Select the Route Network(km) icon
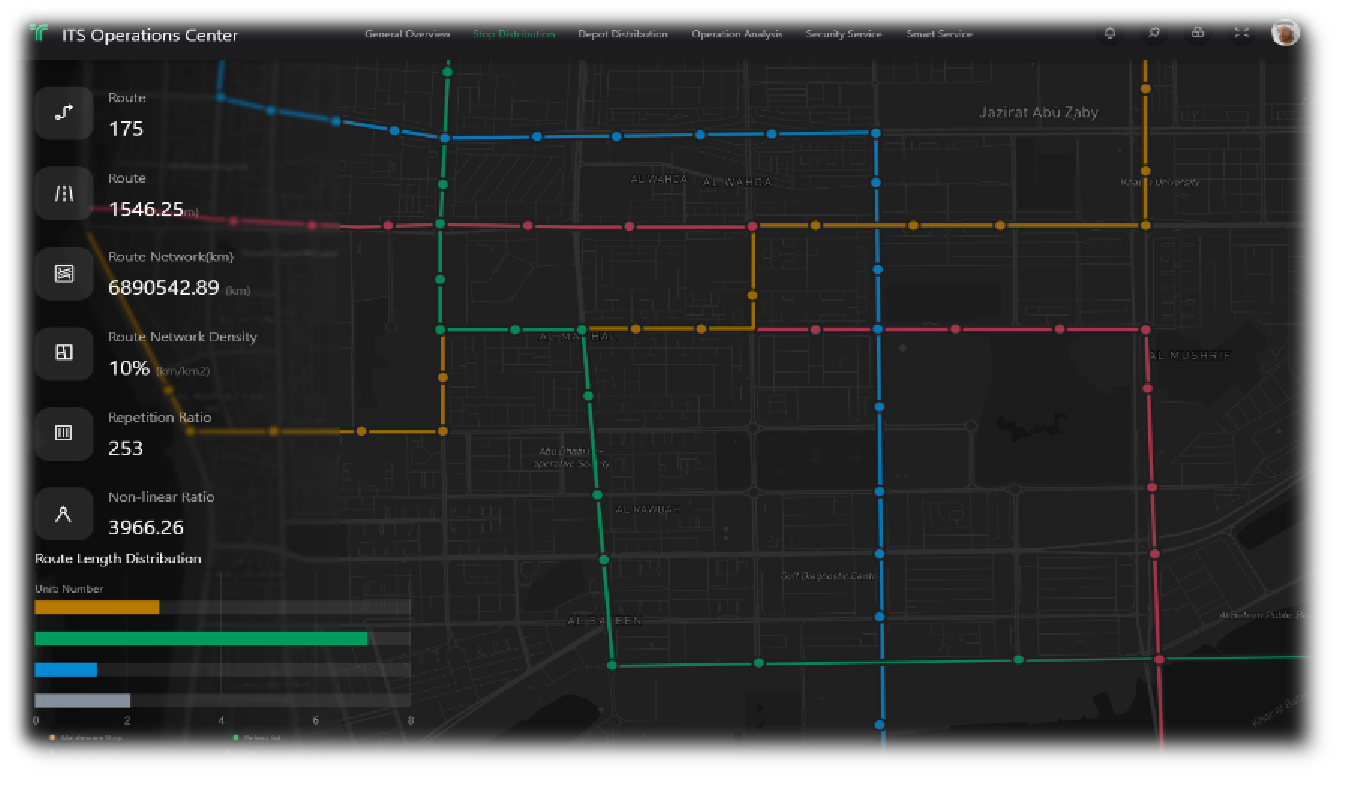1348x785 pixels. tap(64, 273)
